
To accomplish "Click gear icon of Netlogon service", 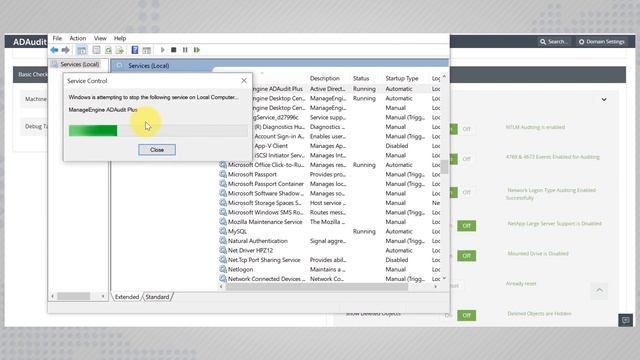I will tap(223, 269).
